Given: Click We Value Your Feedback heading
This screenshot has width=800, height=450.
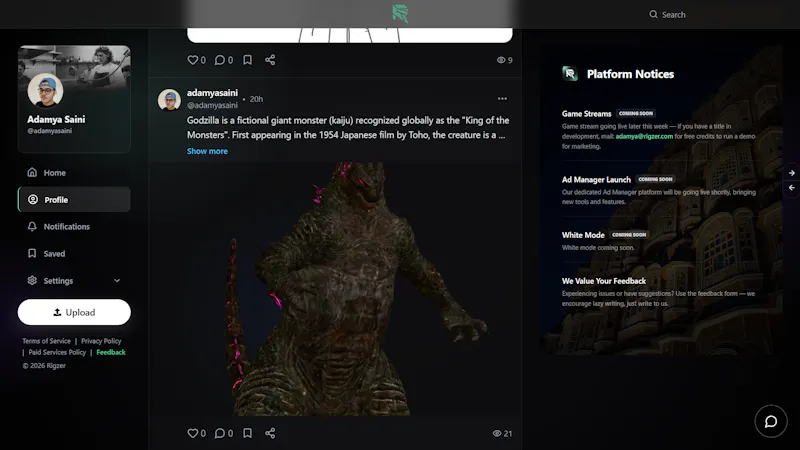Looking at the screenshot, I should (604, 281).
